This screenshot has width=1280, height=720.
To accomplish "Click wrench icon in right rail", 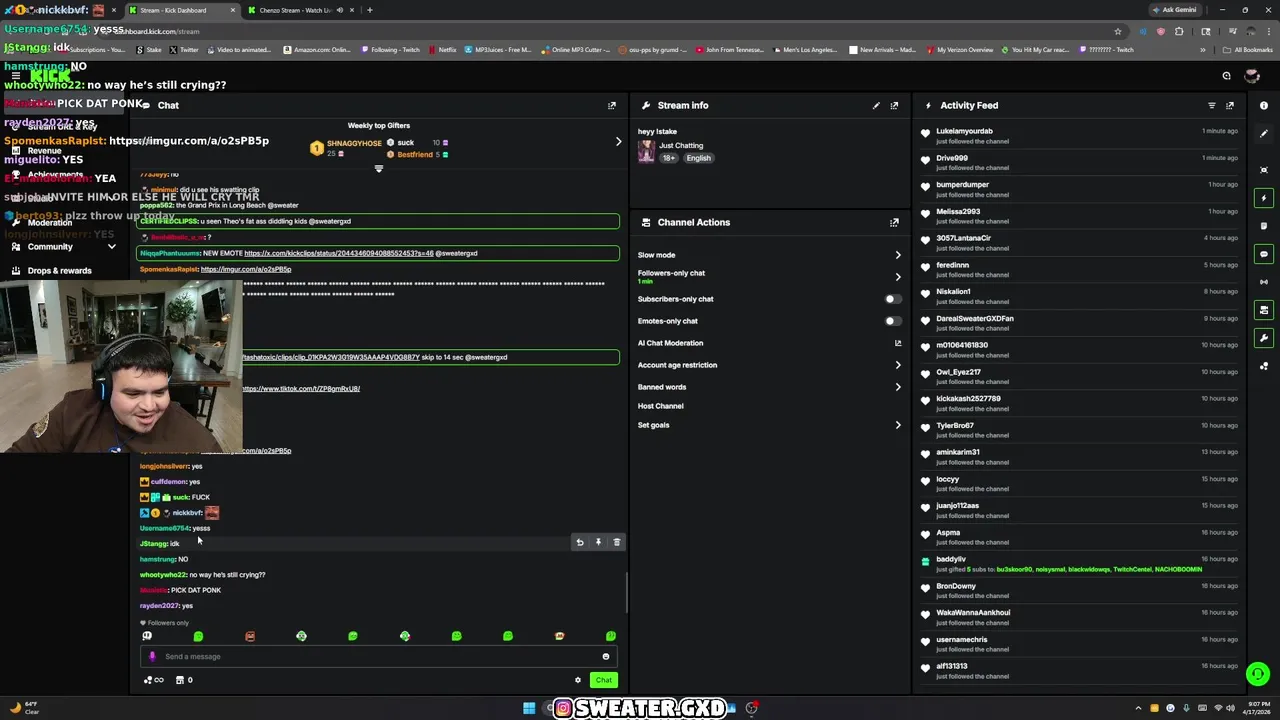I will 1264,338.
